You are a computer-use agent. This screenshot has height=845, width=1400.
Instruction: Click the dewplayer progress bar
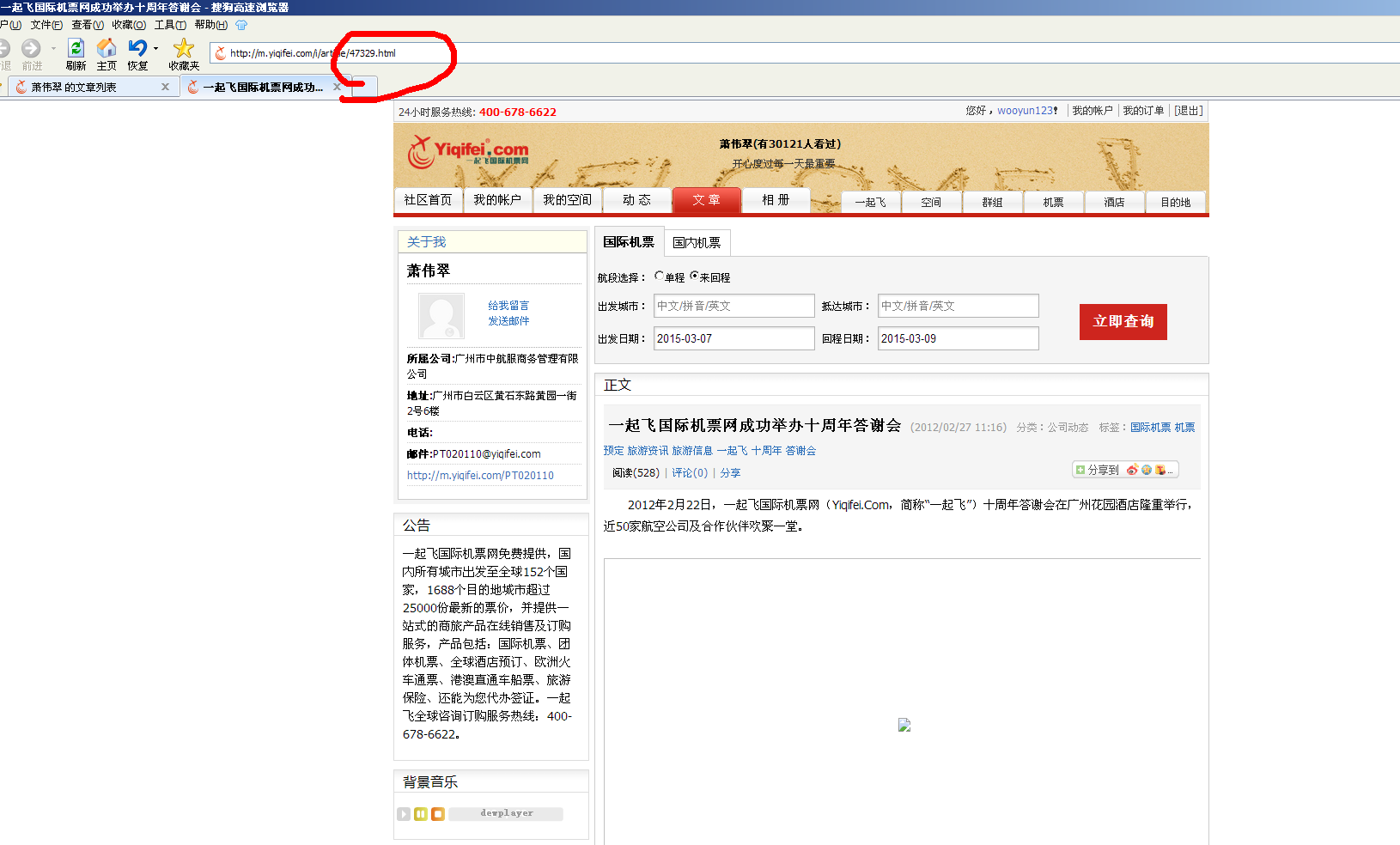(x=506, y=814)
